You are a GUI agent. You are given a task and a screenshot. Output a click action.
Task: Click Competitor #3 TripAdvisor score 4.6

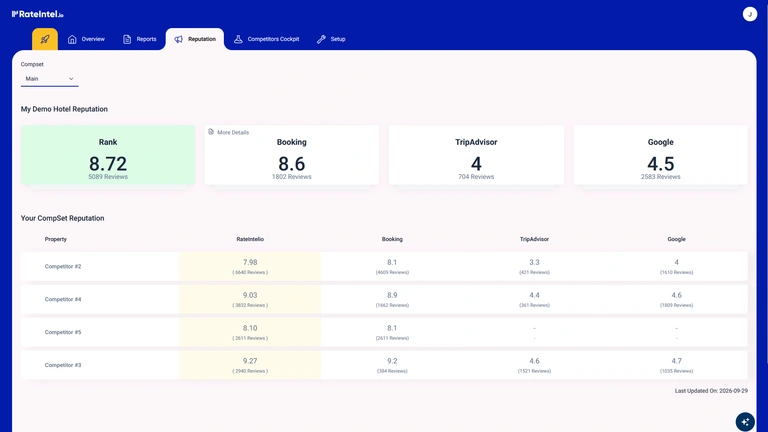pyautogui.click(x=534, y=361)
